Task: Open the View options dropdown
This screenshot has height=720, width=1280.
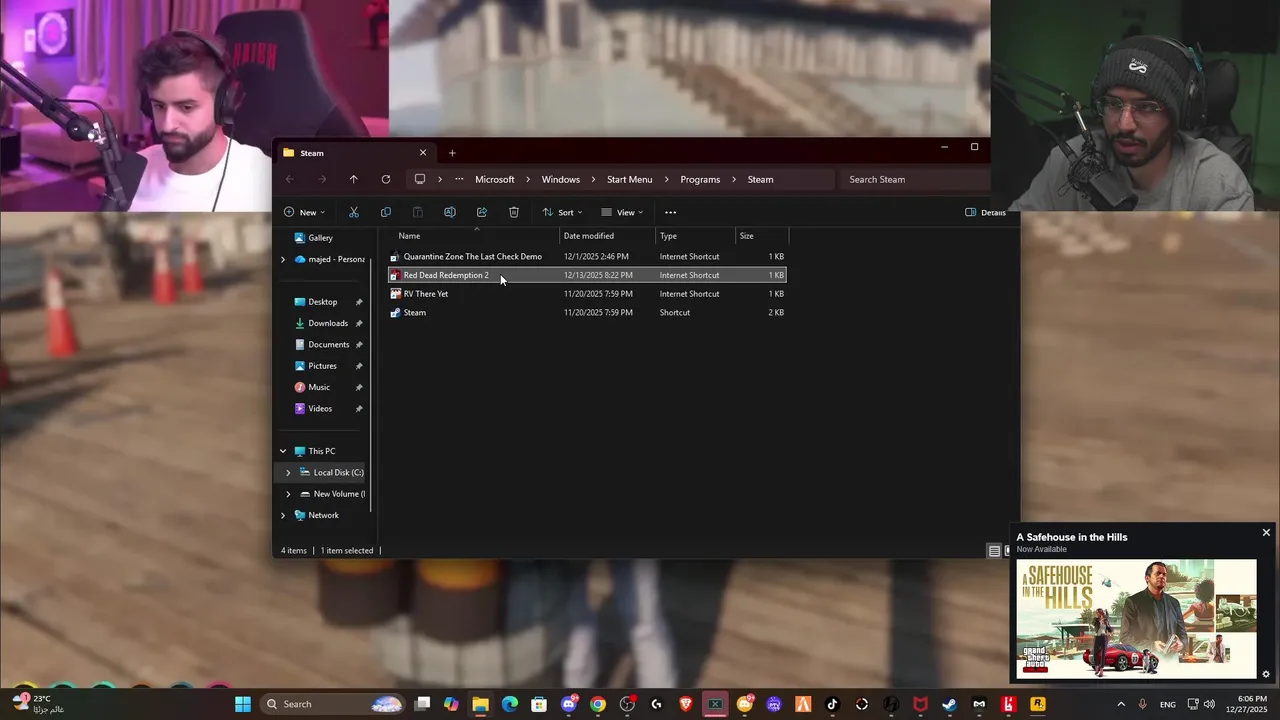Action: [622, 212]
